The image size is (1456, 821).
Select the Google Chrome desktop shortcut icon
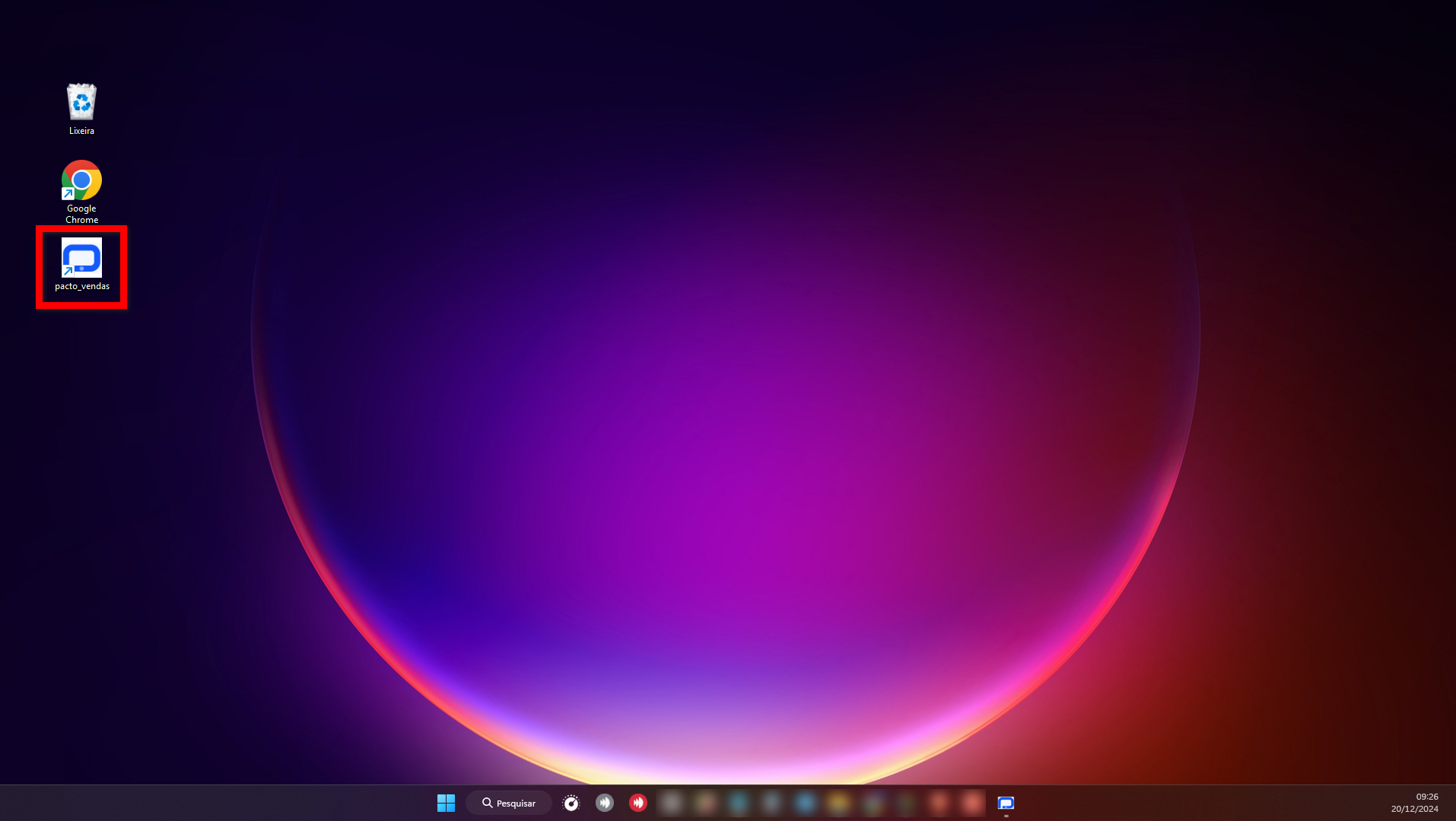point(81,180)
